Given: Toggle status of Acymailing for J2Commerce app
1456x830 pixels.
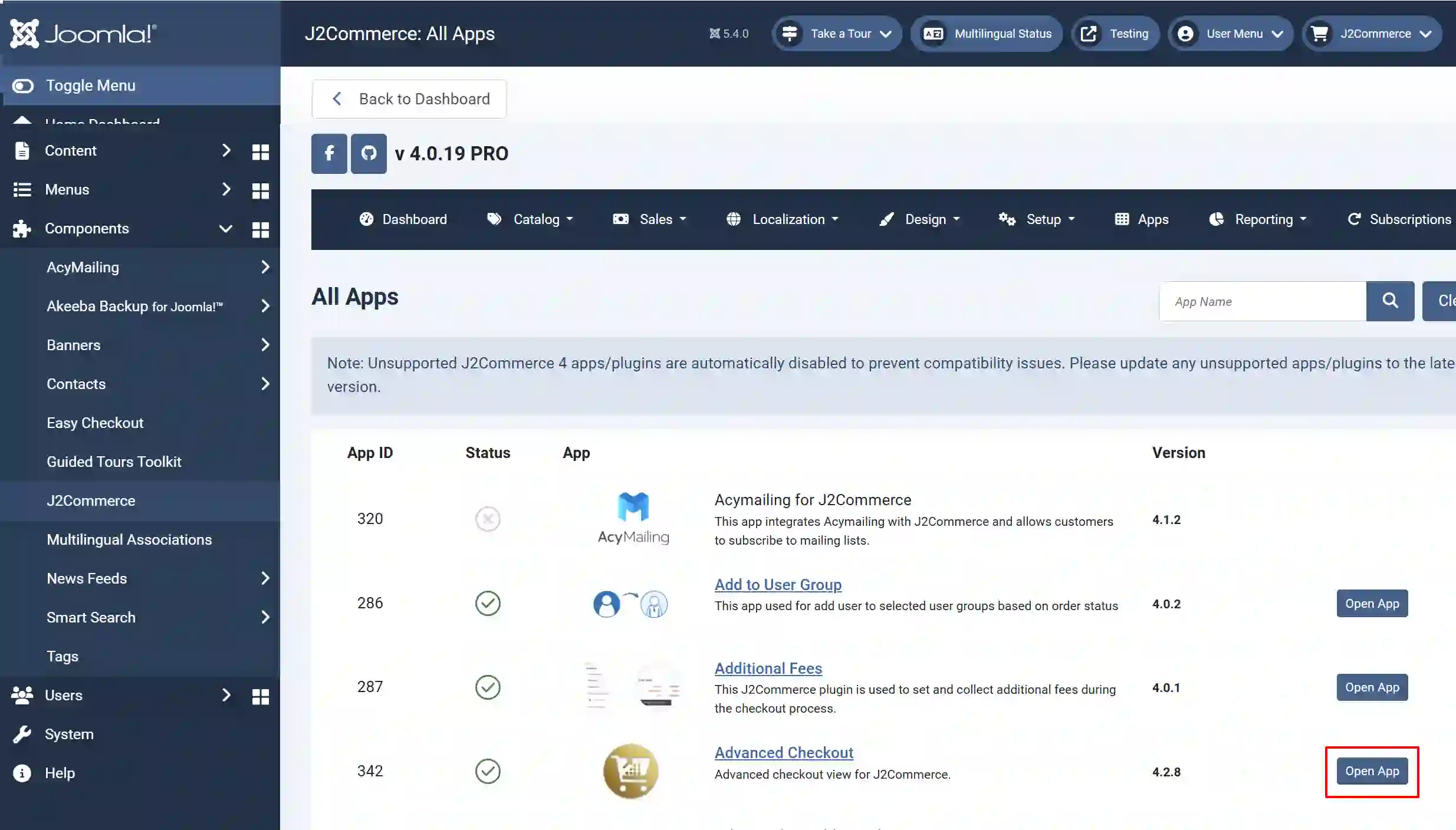Looking at the screenshot, I should tap(488, 519).
